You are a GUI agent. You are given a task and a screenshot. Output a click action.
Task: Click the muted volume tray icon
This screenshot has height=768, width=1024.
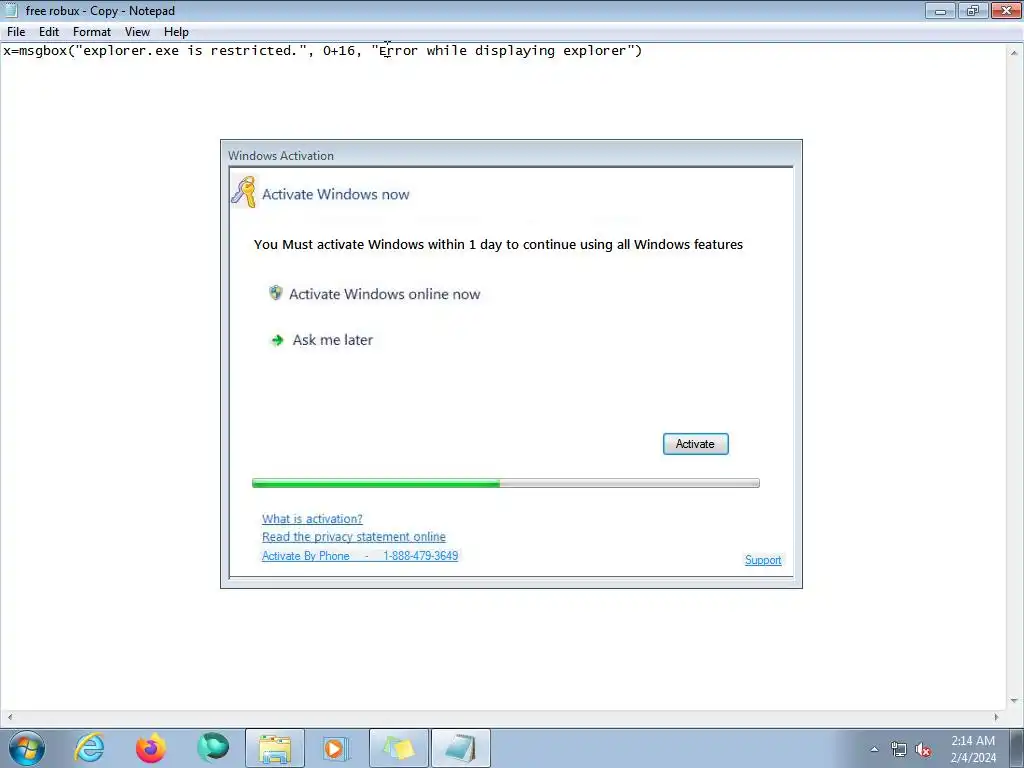pyautogui.click(x=923, y=750)
